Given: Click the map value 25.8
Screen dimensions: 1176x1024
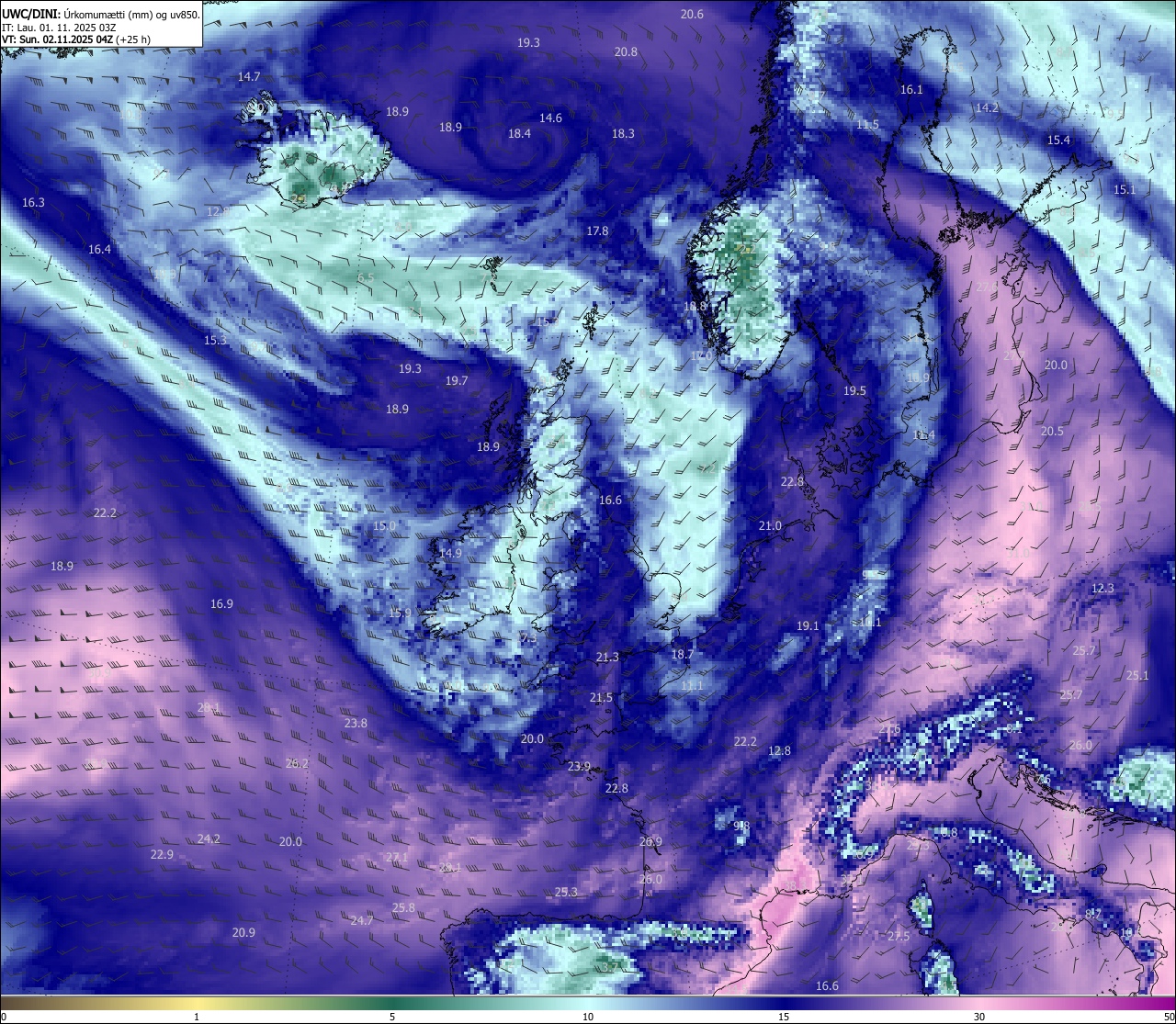Looking at the screenshot, I should tap(403, 907).
